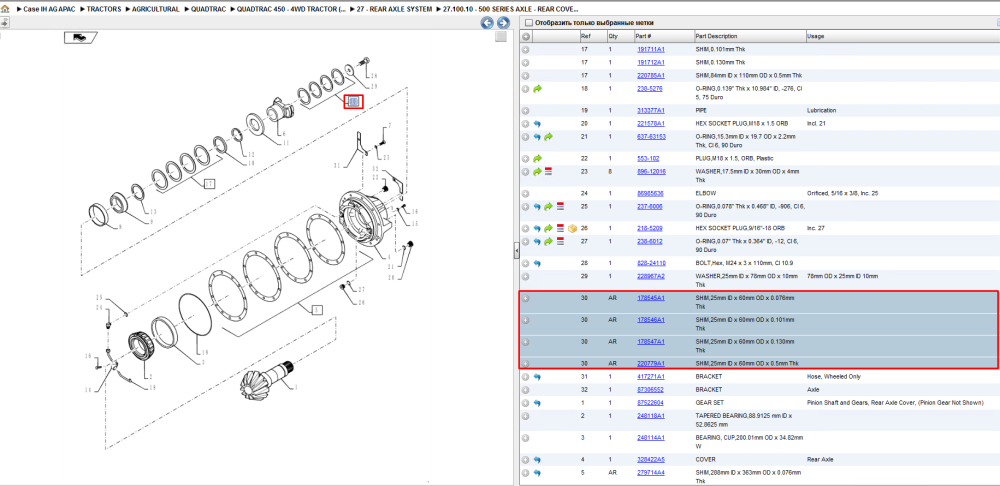Go to previous diagram with left arrow

coord(487,23)
